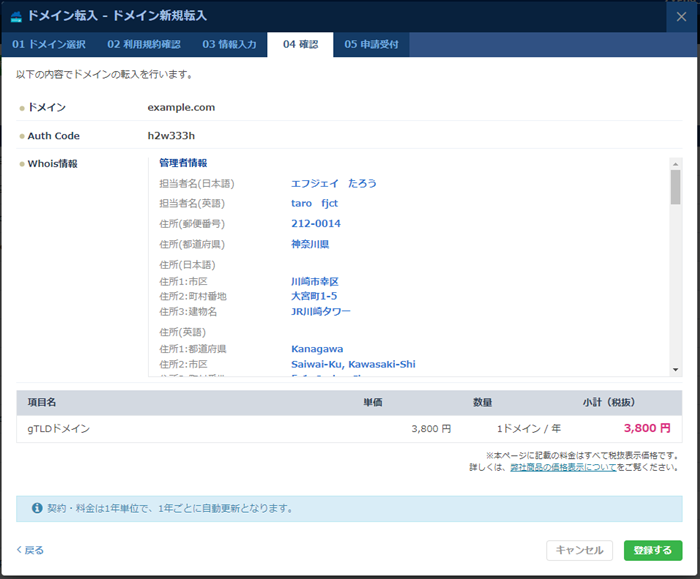700x579 pixels.
Task: Click the 担当者名(英語) label
Action: (192, 204)
